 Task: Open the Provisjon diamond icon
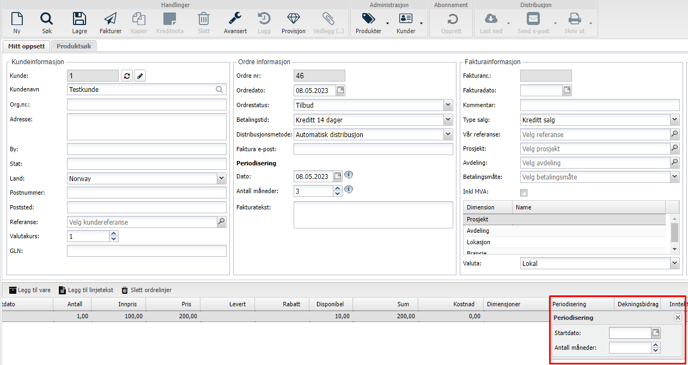click(293, 22)
